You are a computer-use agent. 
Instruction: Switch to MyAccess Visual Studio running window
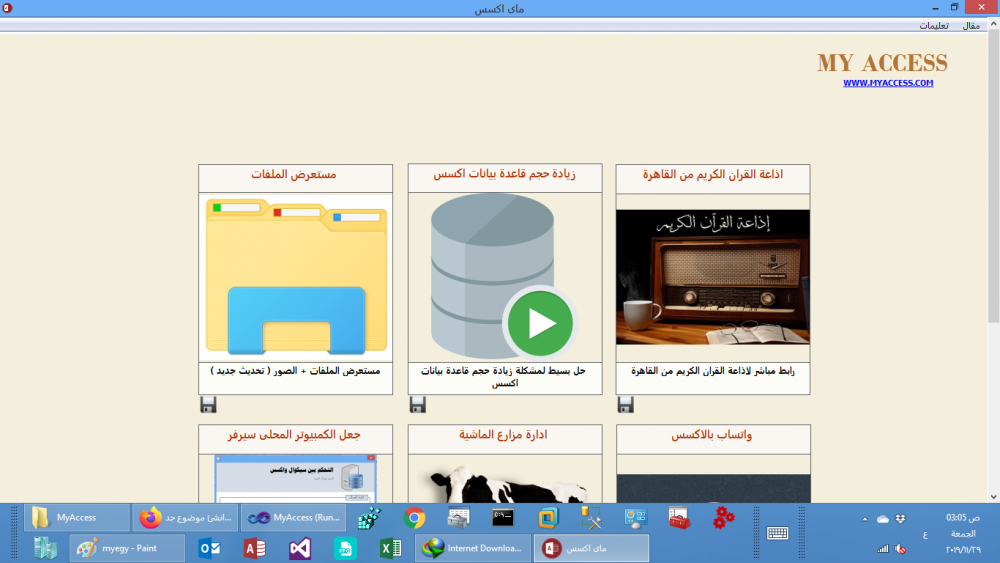[x=293, y=518]
